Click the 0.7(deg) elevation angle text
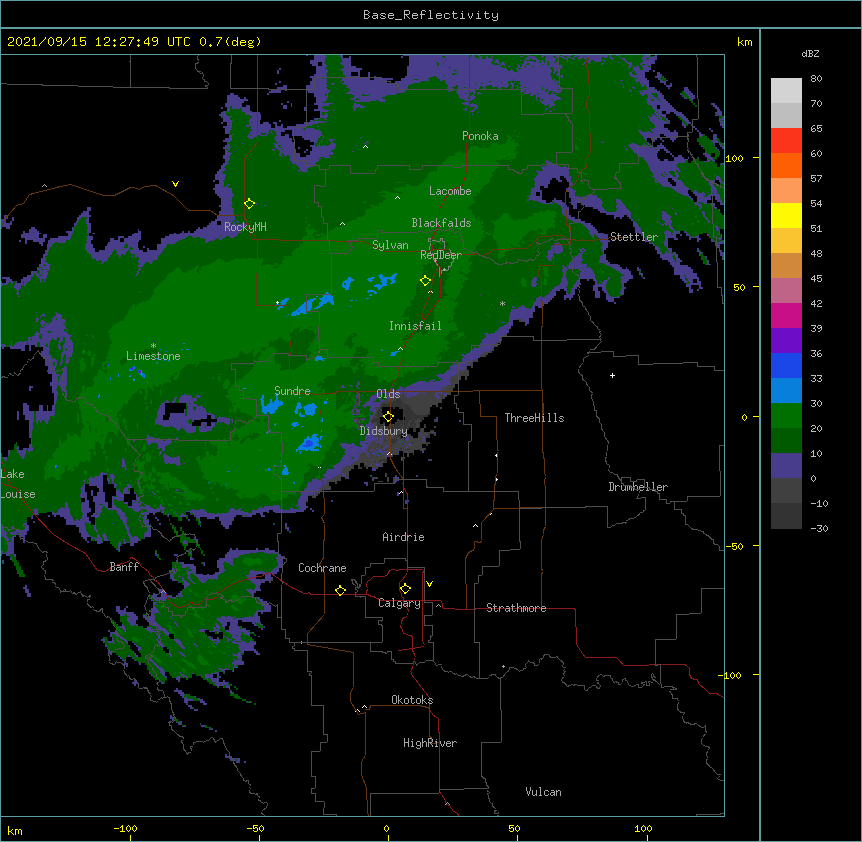862x842 pixels. click(x=230, y=42)
